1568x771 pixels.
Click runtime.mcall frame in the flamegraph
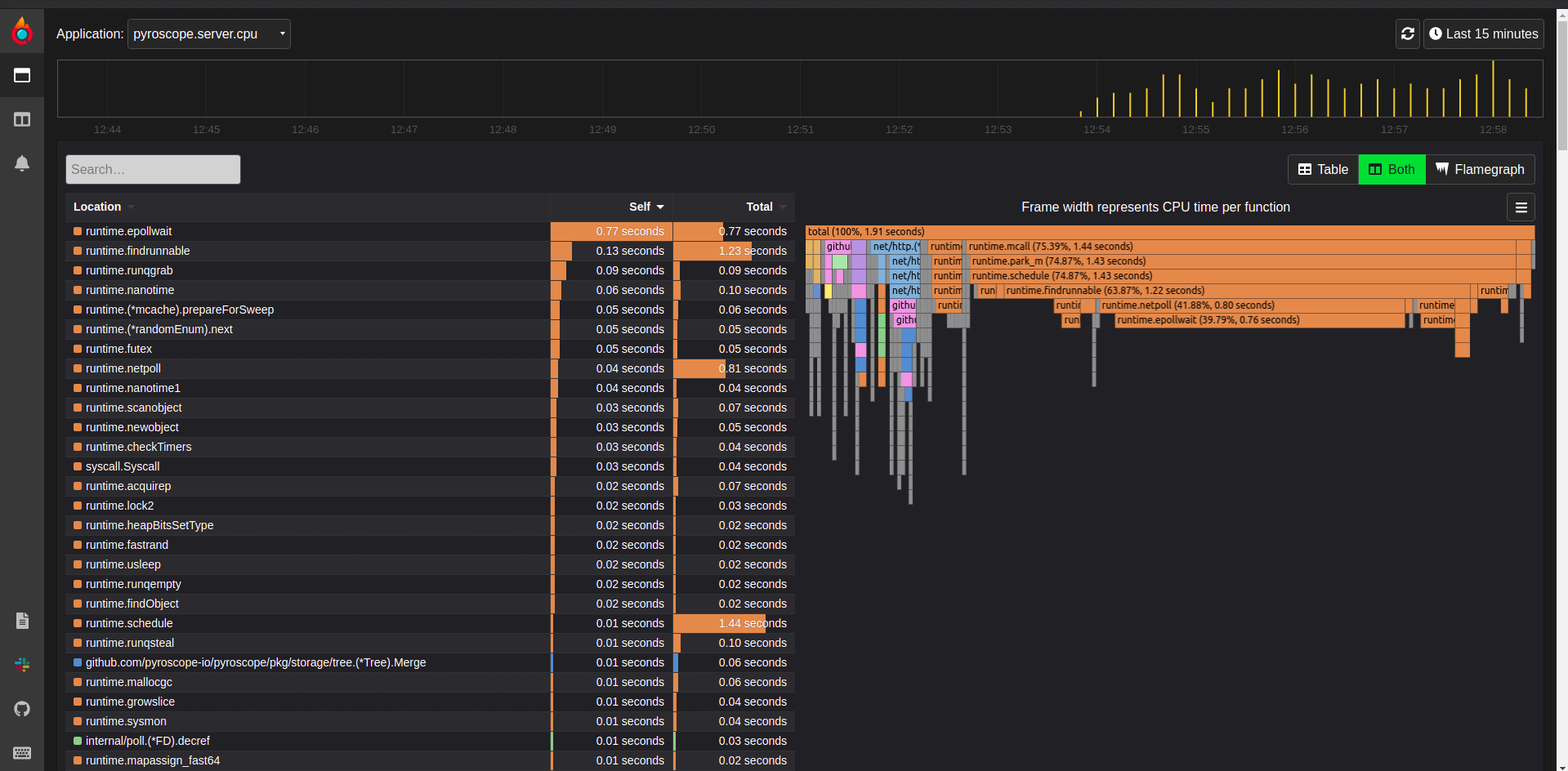[1226, 246]
